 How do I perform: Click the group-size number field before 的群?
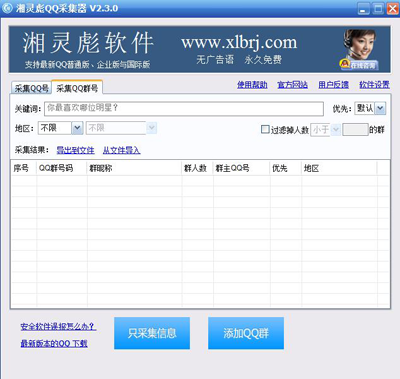click(x=355, y=130)
